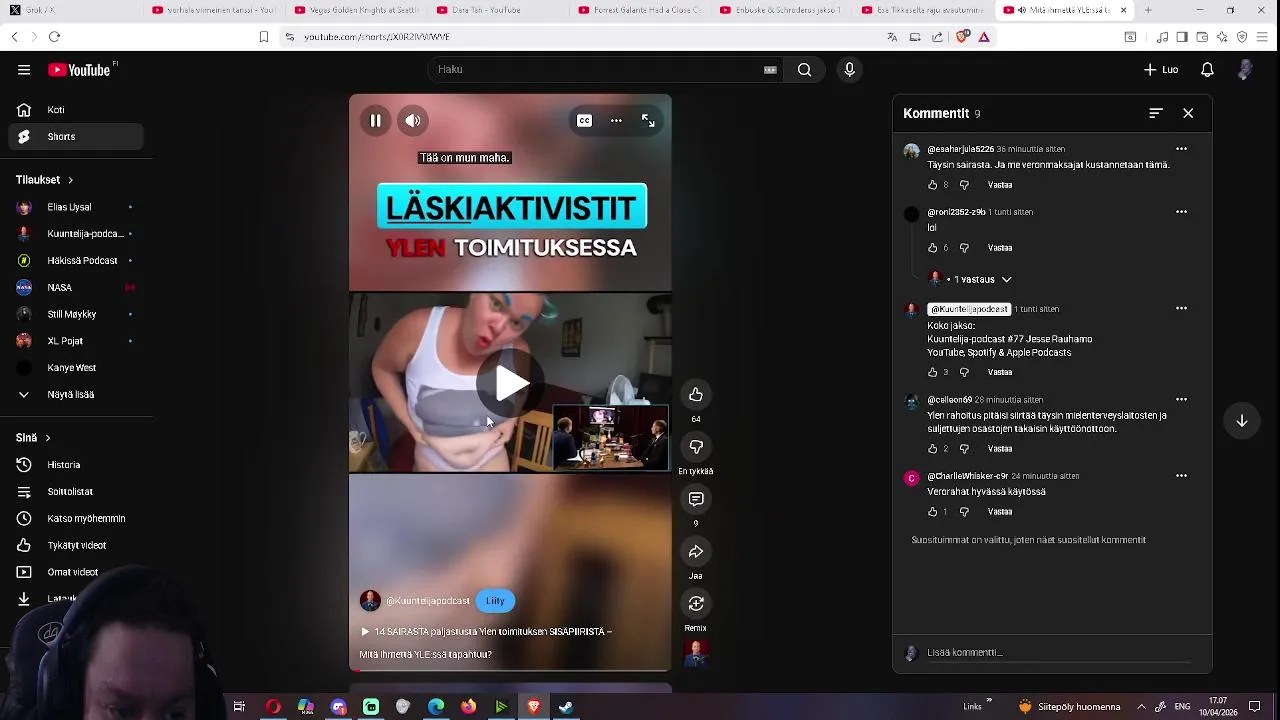Open Historia in sidebar

click(76, 465)
